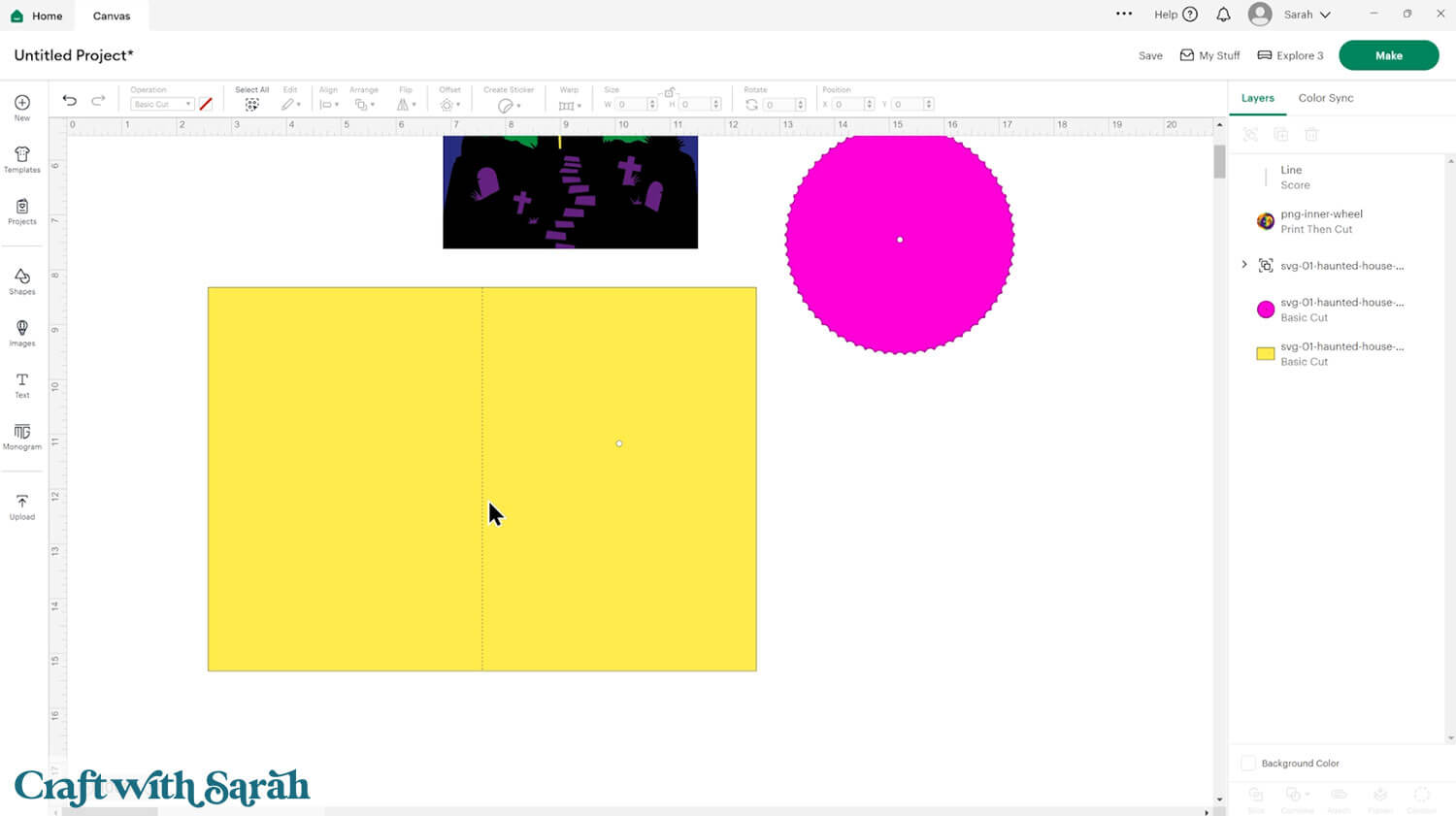The height and width of the screenshot is (816, 1456).
Task: Click the Delete trash icon in Layers panel
Action: (x=1311, y=135)
